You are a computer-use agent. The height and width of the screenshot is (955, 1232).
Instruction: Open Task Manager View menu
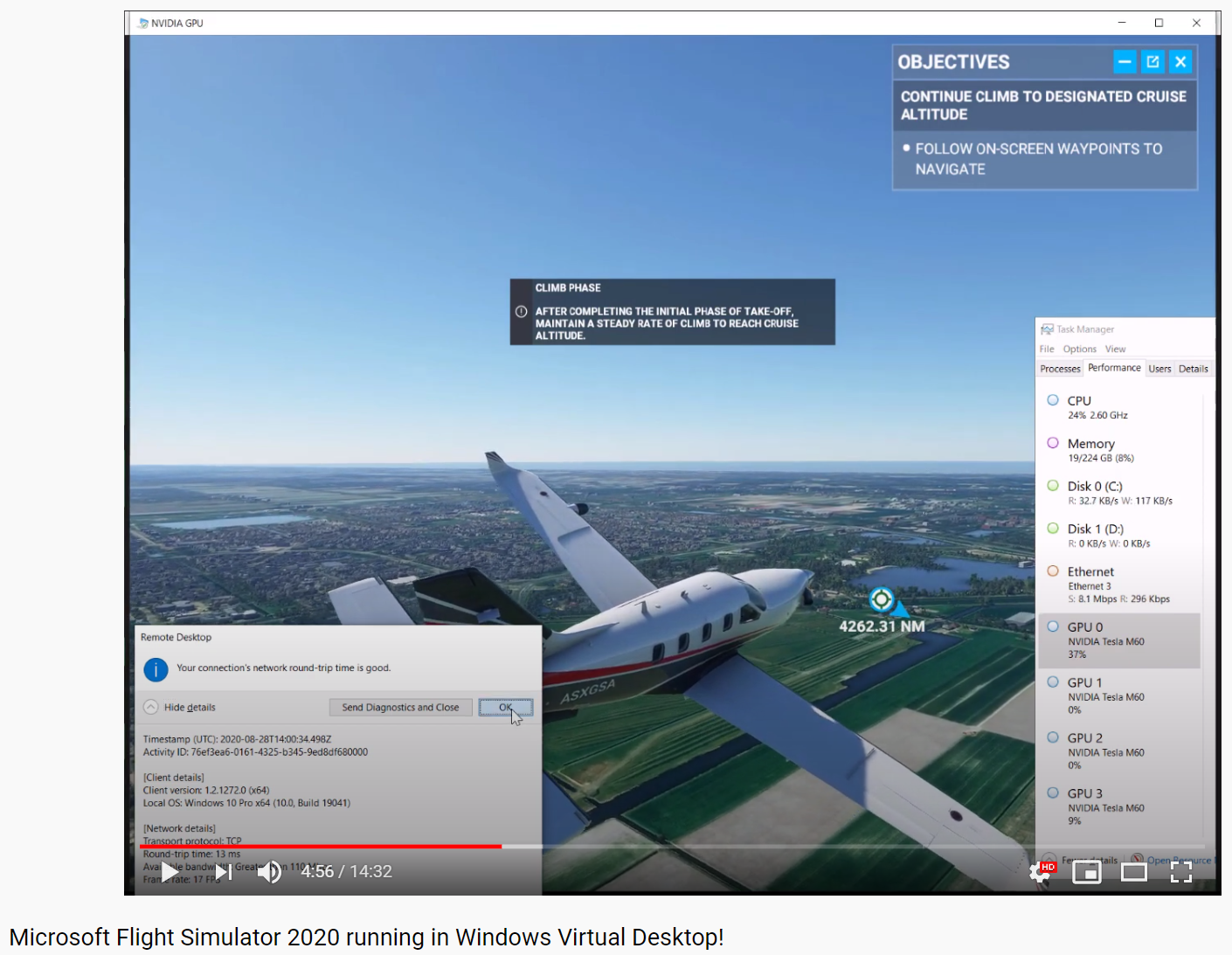(x=1115, y=349)
